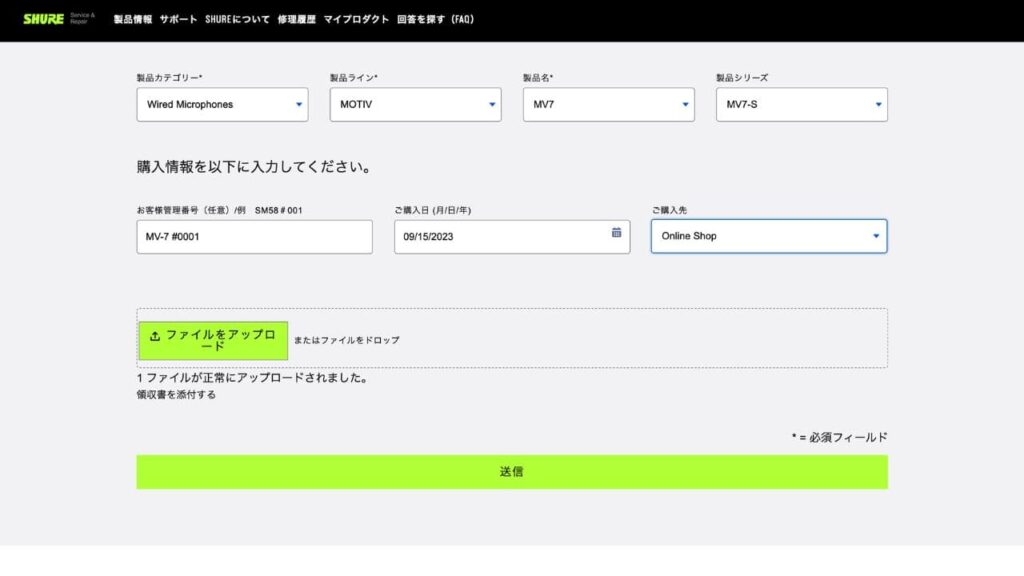Image resolution: width=1024 pixels, height=576 pixels.
Task: Open the 製品ライン dropdown showing MOTIV
Action: coord(415,104)
